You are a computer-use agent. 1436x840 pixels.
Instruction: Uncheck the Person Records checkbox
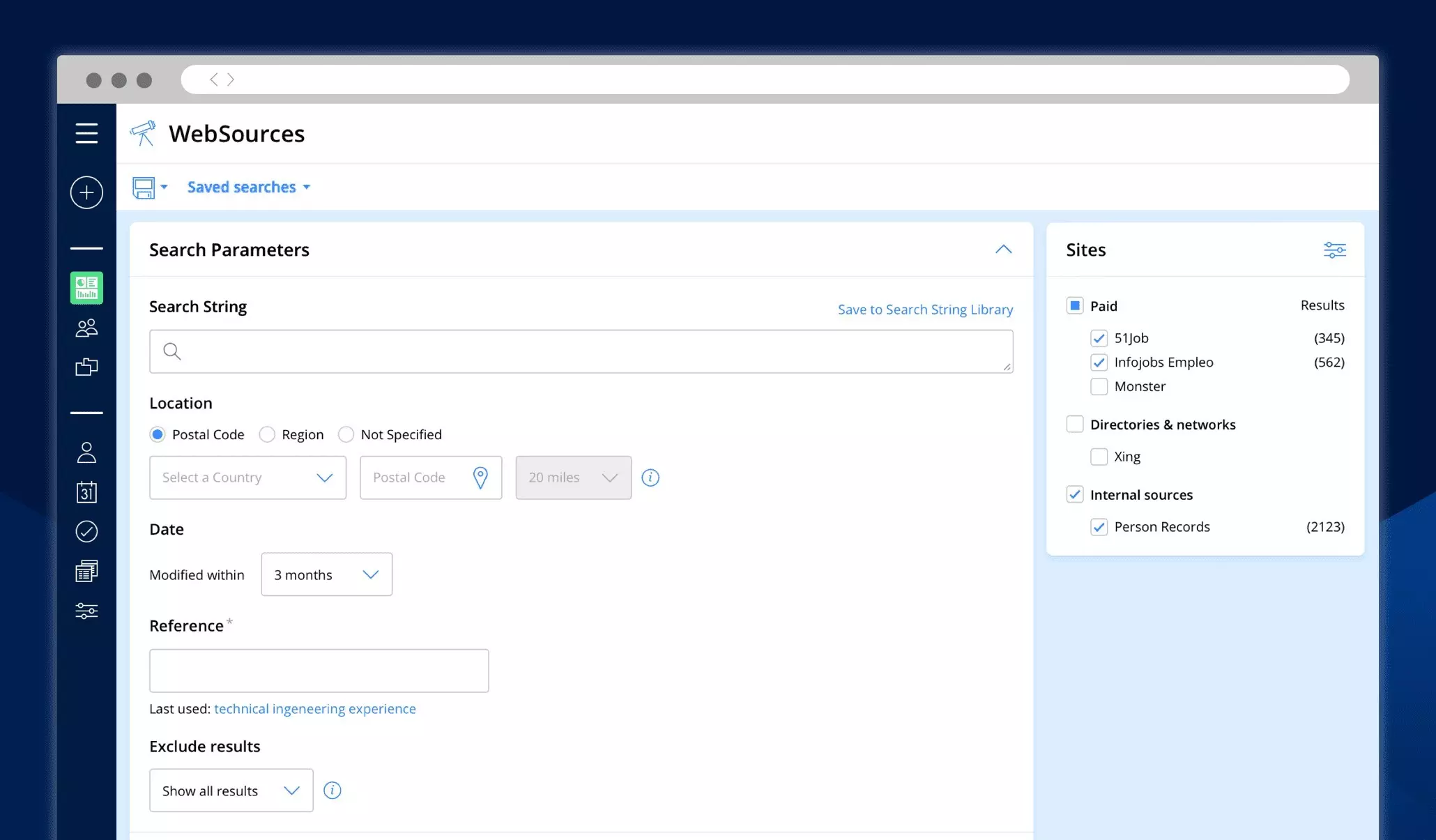pyautogui.click(x=1099, y=527)
